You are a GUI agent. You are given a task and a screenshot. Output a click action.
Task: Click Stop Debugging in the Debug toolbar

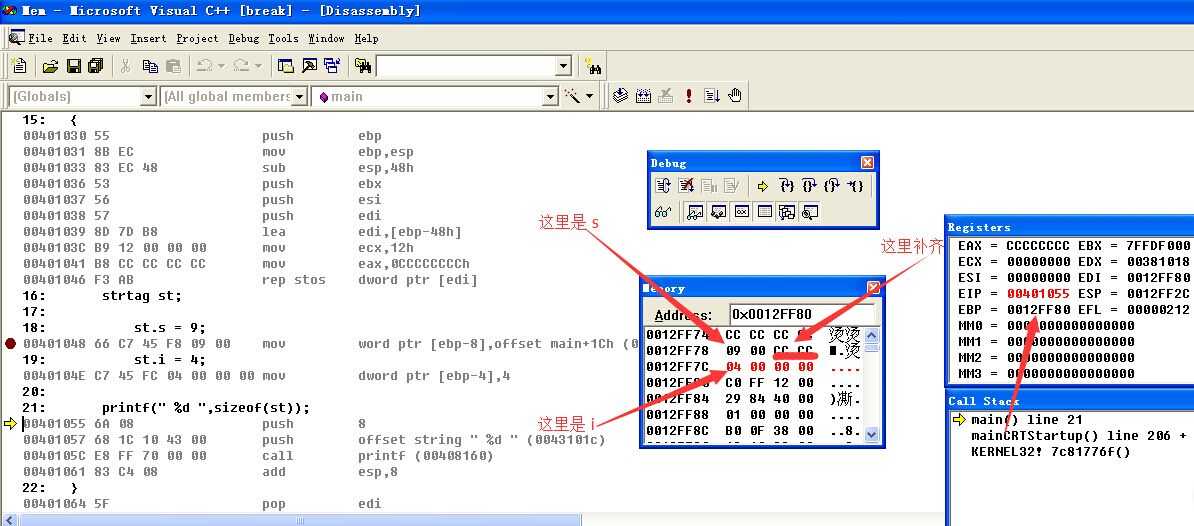tap(686, 186)
